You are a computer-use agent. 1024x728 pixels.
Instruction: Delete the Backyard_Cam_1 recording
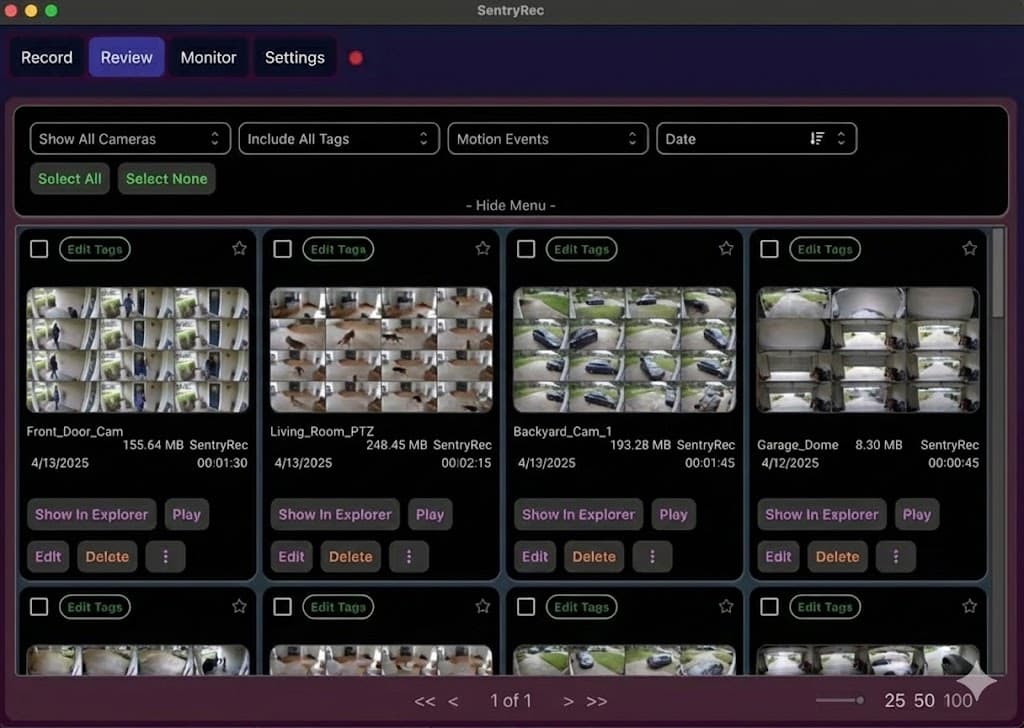594,556
